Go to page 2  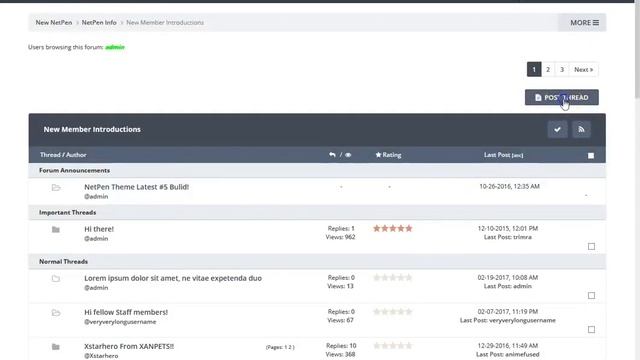(548, 69)
